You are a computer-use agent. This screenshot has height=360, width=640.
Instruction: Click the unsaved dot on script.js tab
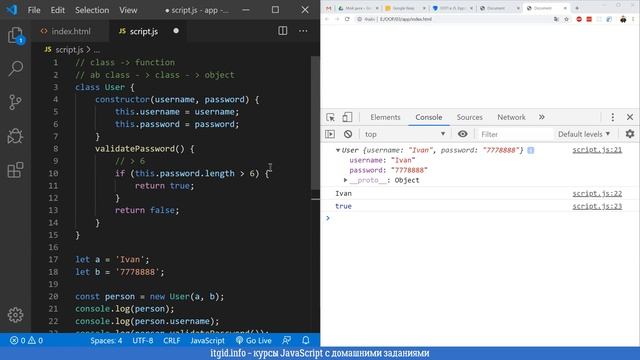click(x=176, y=31)
